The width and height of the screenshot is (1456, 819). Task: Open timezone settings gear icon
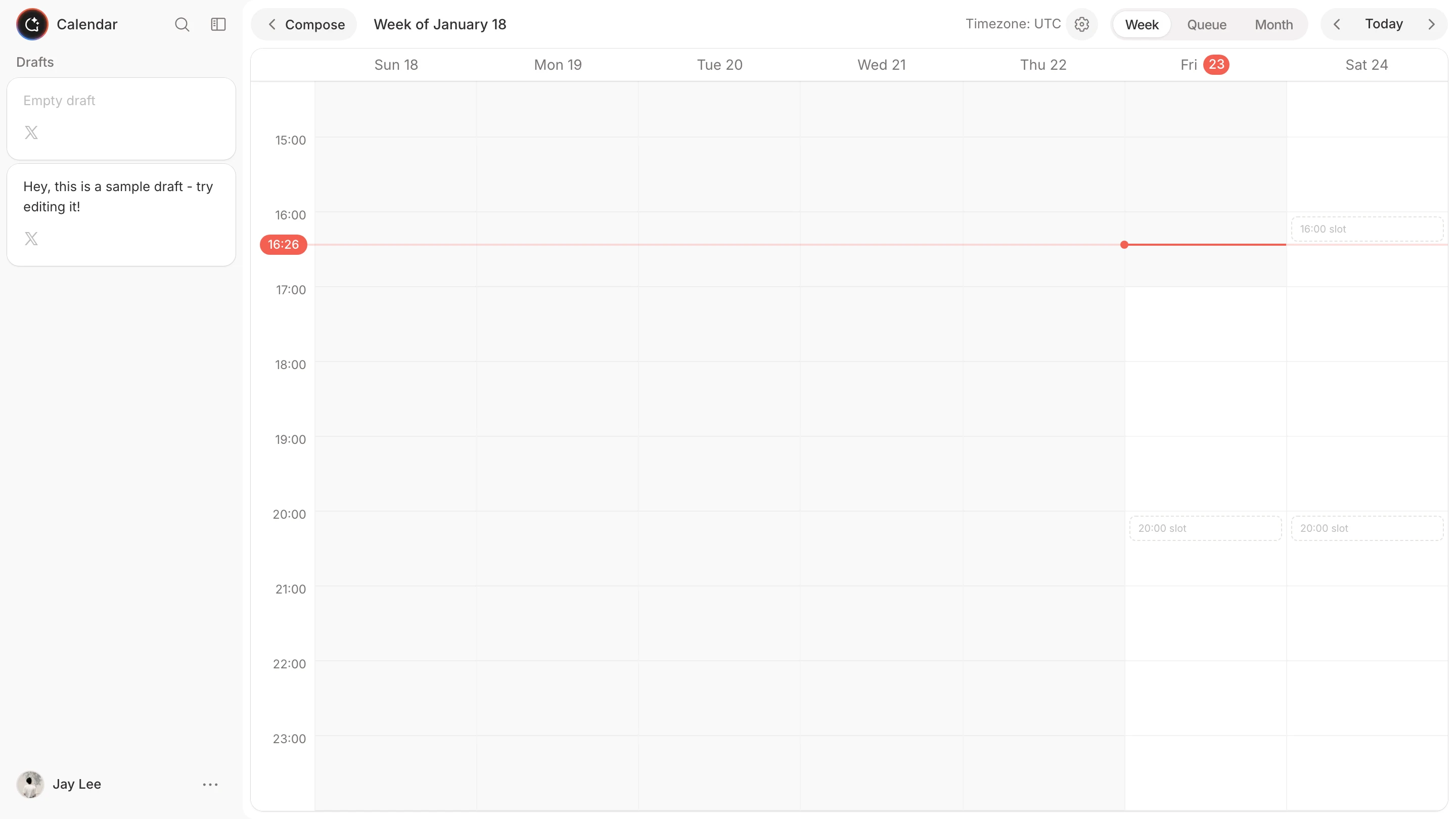tap(1081, 24)
